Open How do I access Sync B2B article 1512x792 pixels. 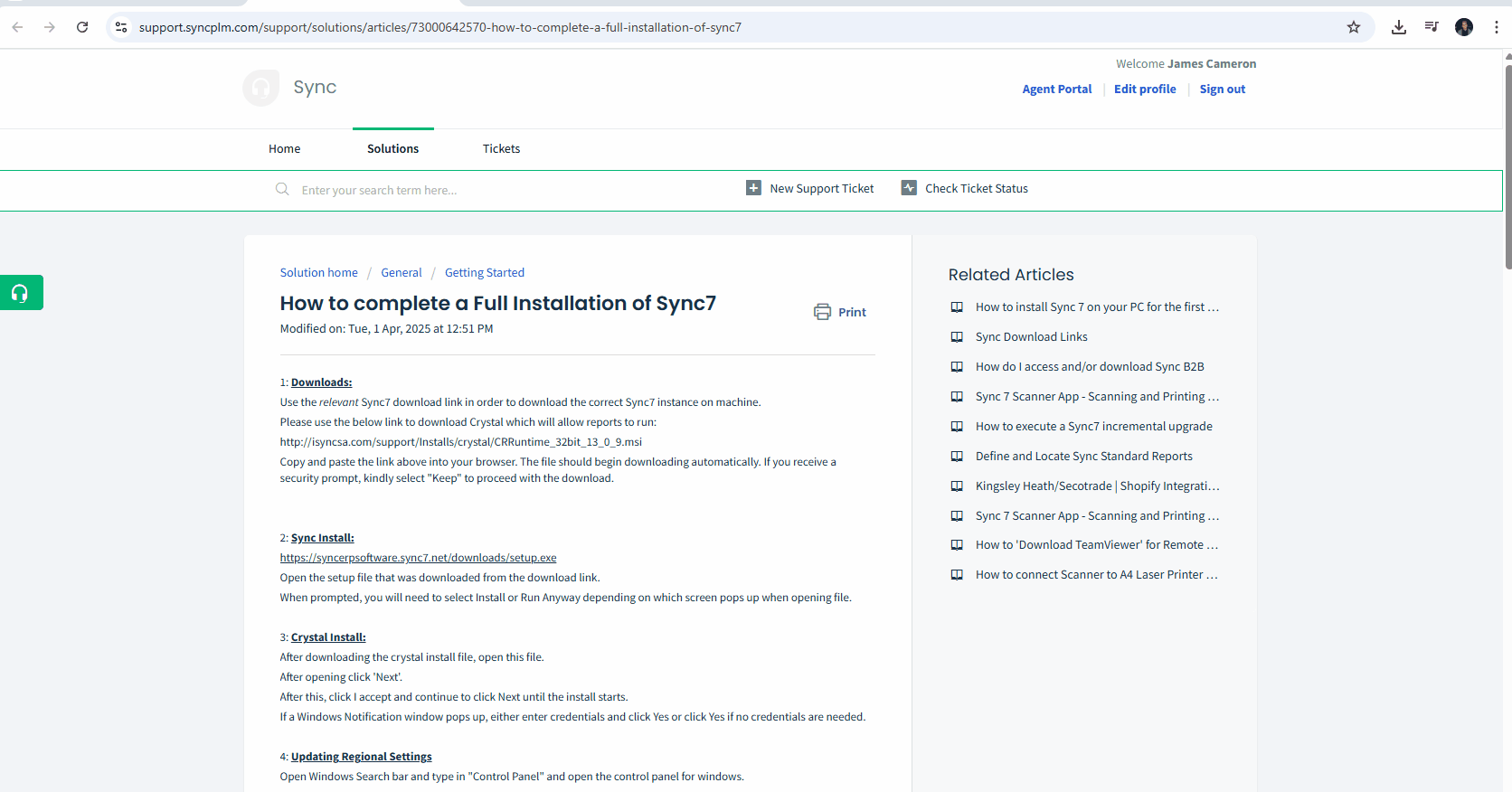[1090, 367]
